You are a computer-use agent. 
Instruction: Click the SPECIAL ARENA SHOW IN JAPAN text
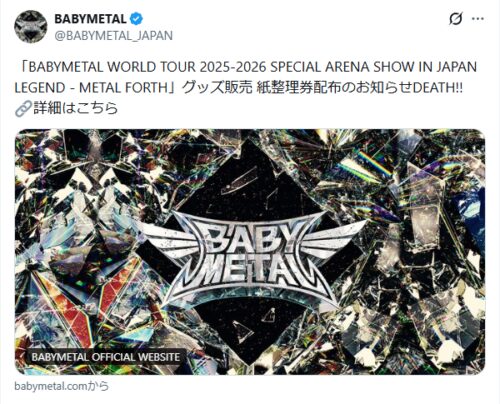pos(374,67)
